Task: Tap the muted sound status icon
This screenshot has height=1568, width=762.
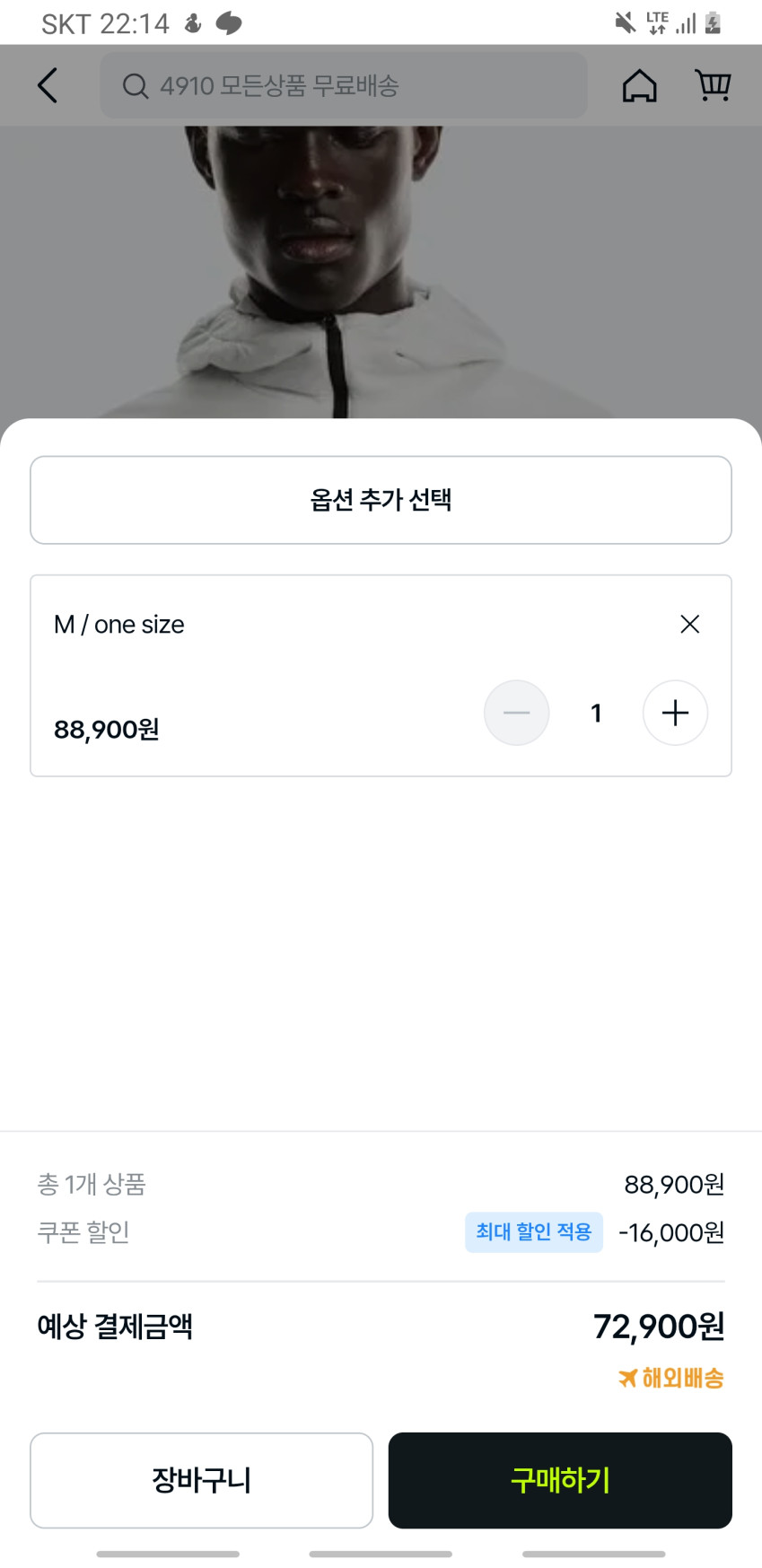Action: (x=625, y=22)
